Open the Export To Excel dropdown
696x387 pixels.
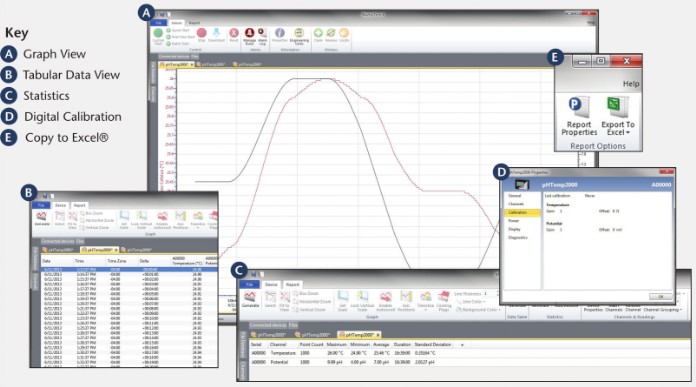click(618, 116)
